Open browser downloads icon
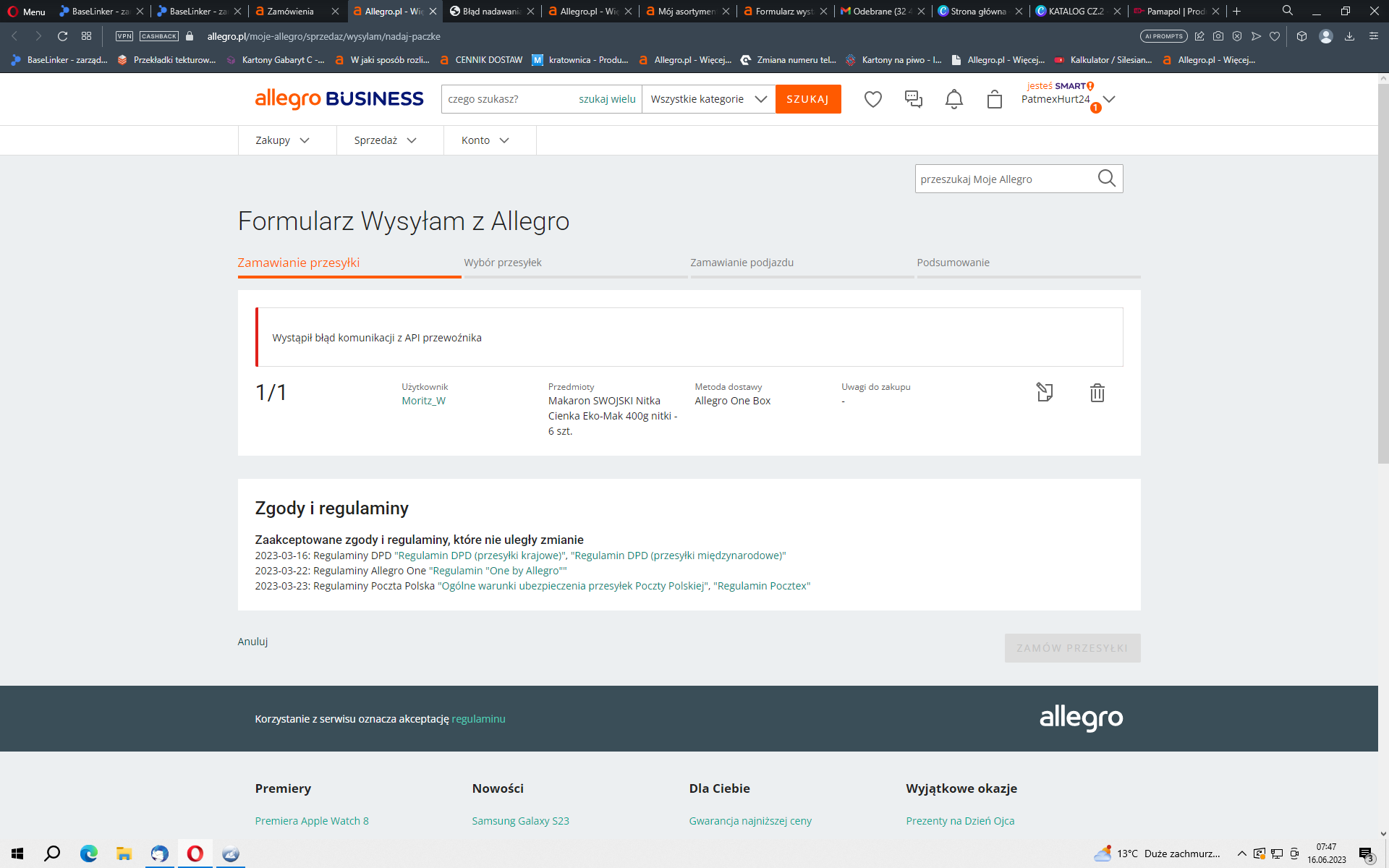 coord(1349,36)
